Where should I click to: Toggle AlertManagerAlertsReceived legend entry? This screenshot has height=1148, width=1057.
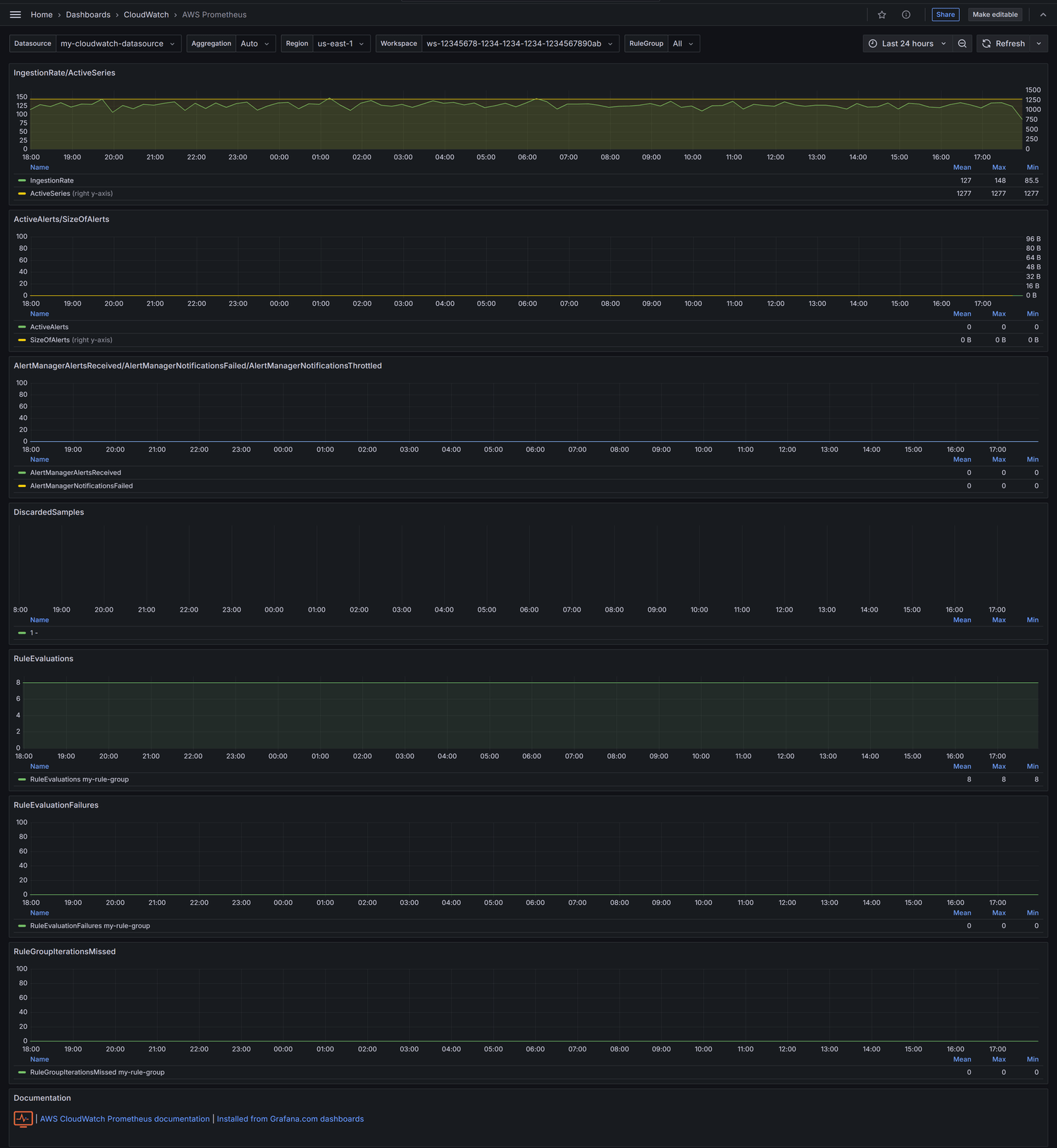click(75, 473)
